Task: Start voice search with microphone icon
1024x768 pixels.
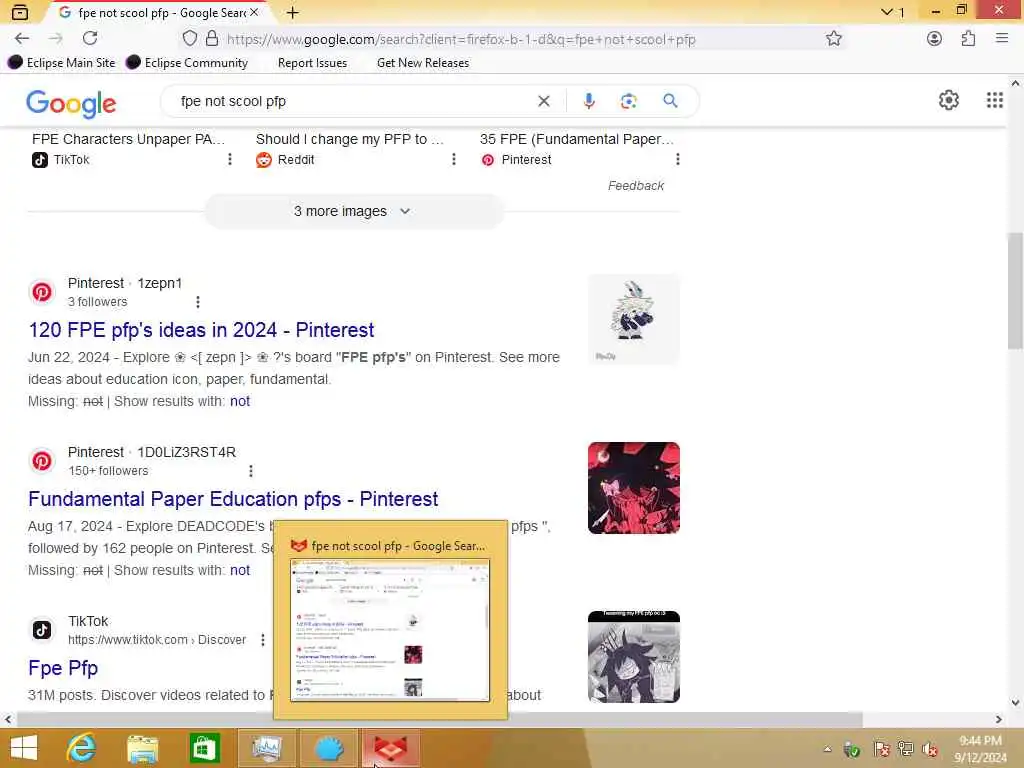Action: click(x=588, y=101)
